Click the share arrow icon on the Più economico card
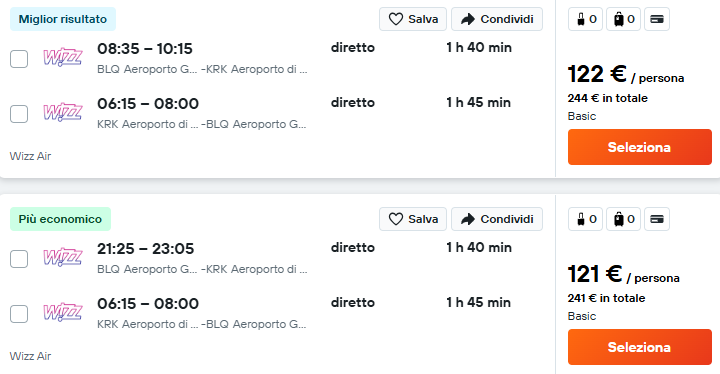 click(467, 219)
